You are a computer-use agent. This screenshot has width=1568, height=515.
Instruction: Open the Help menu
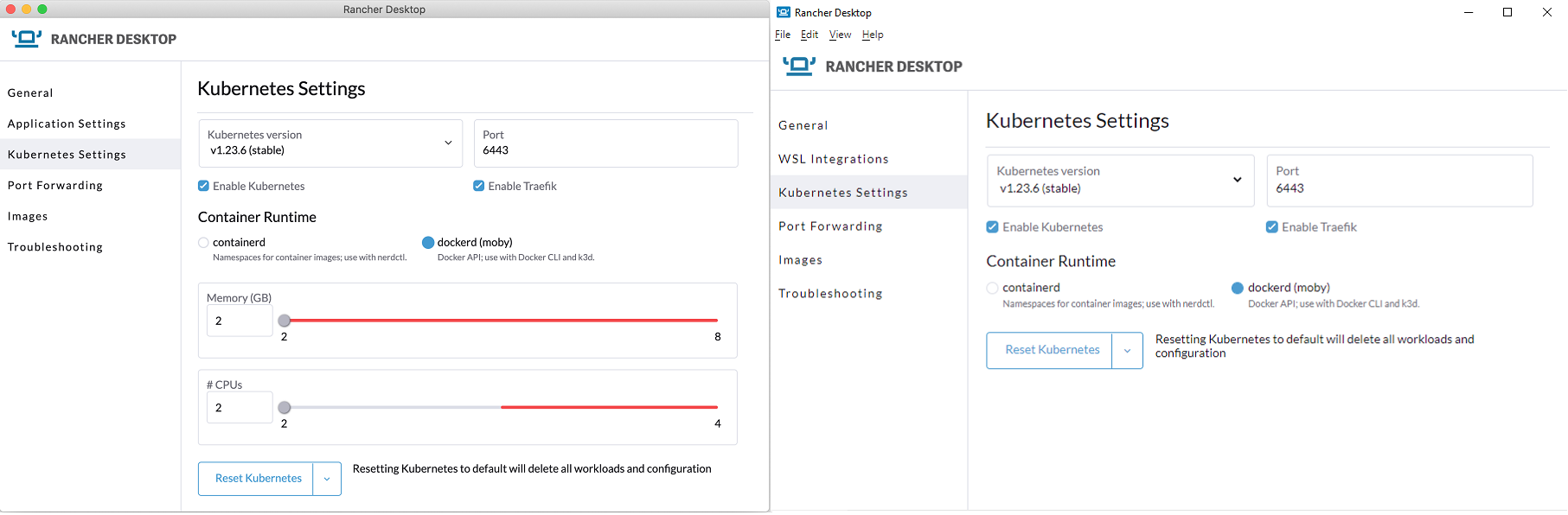click(x=873, y=35)
